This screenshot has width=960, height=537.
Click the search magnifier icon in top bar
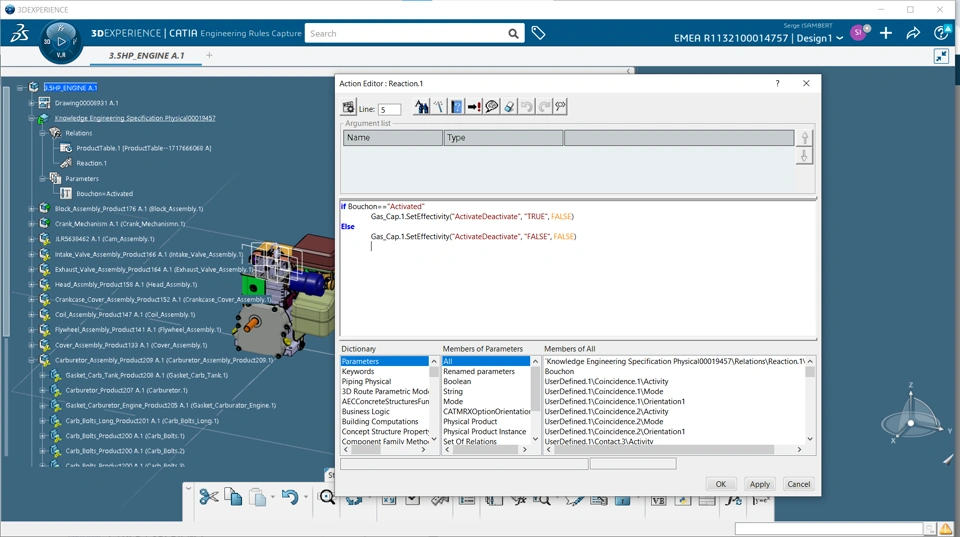click(x=513, y=34)
